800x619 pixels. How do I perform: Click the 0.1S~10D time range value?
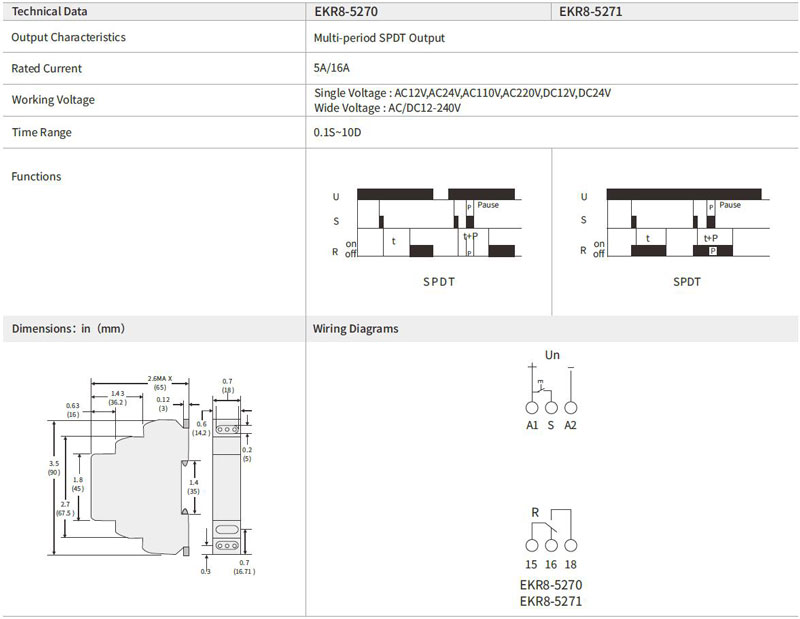[x=337, y=133]
